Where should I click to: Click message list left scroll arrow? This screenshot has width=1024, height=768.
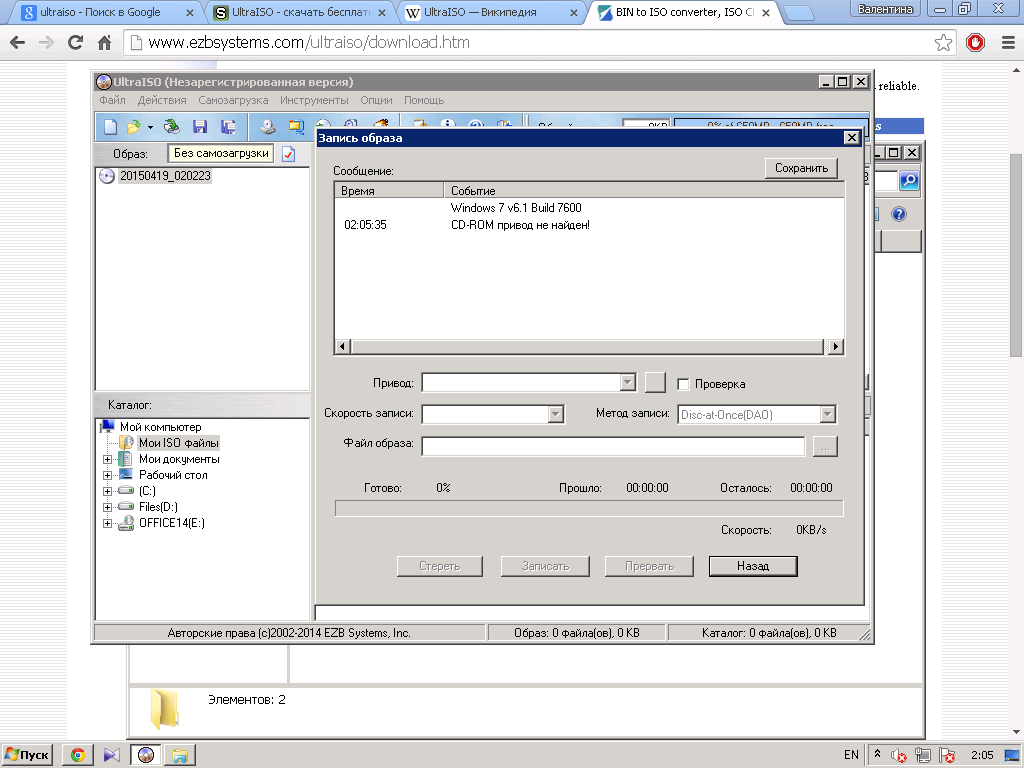pos(343,347)
